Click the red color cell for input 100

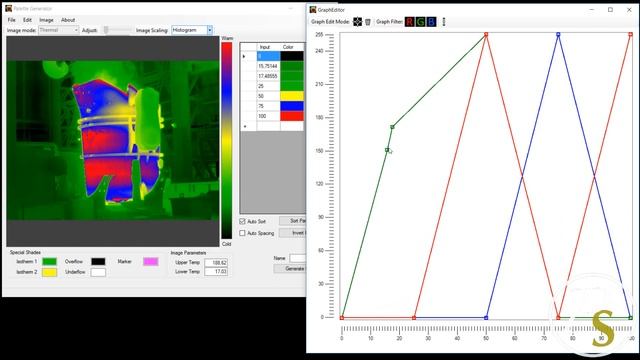292,116
